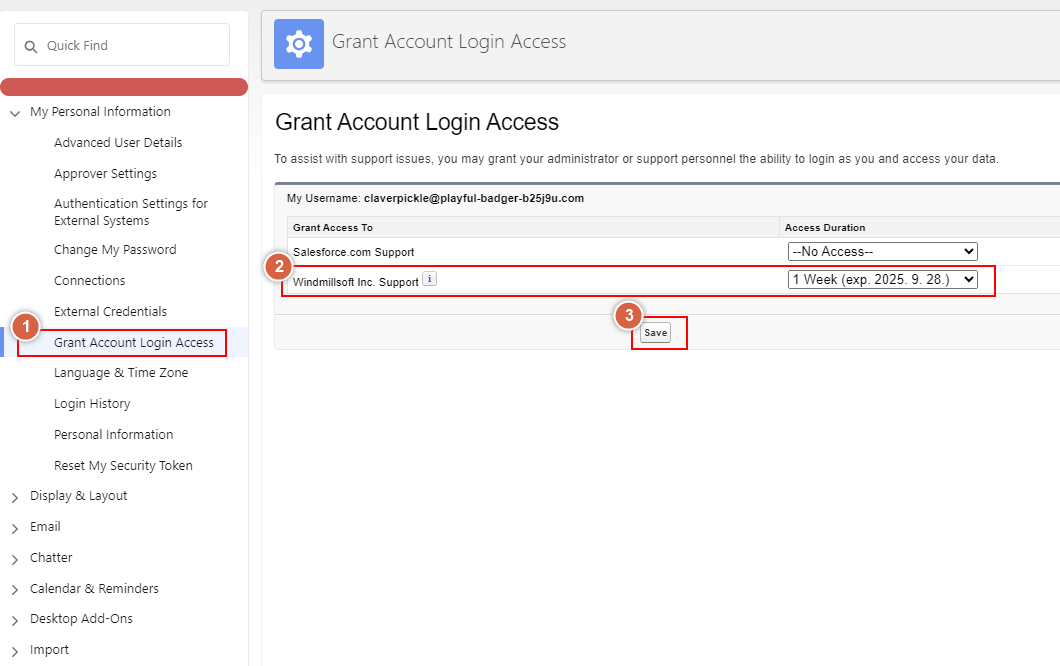1060x666 pixels.
Task: Go to Approver Settings
Action: pos(105,174)
